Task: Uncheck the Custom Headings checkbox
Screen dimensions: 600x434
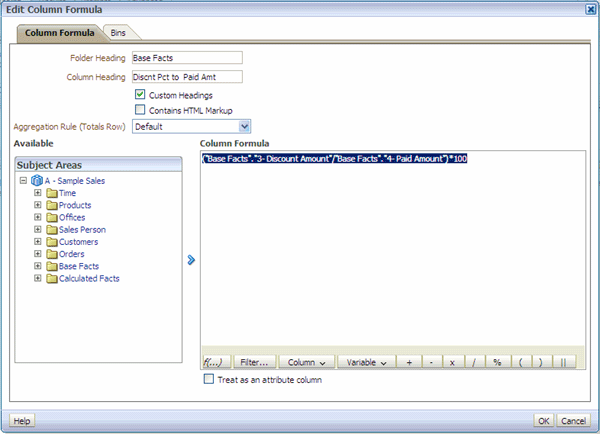Action: (140, 94)
